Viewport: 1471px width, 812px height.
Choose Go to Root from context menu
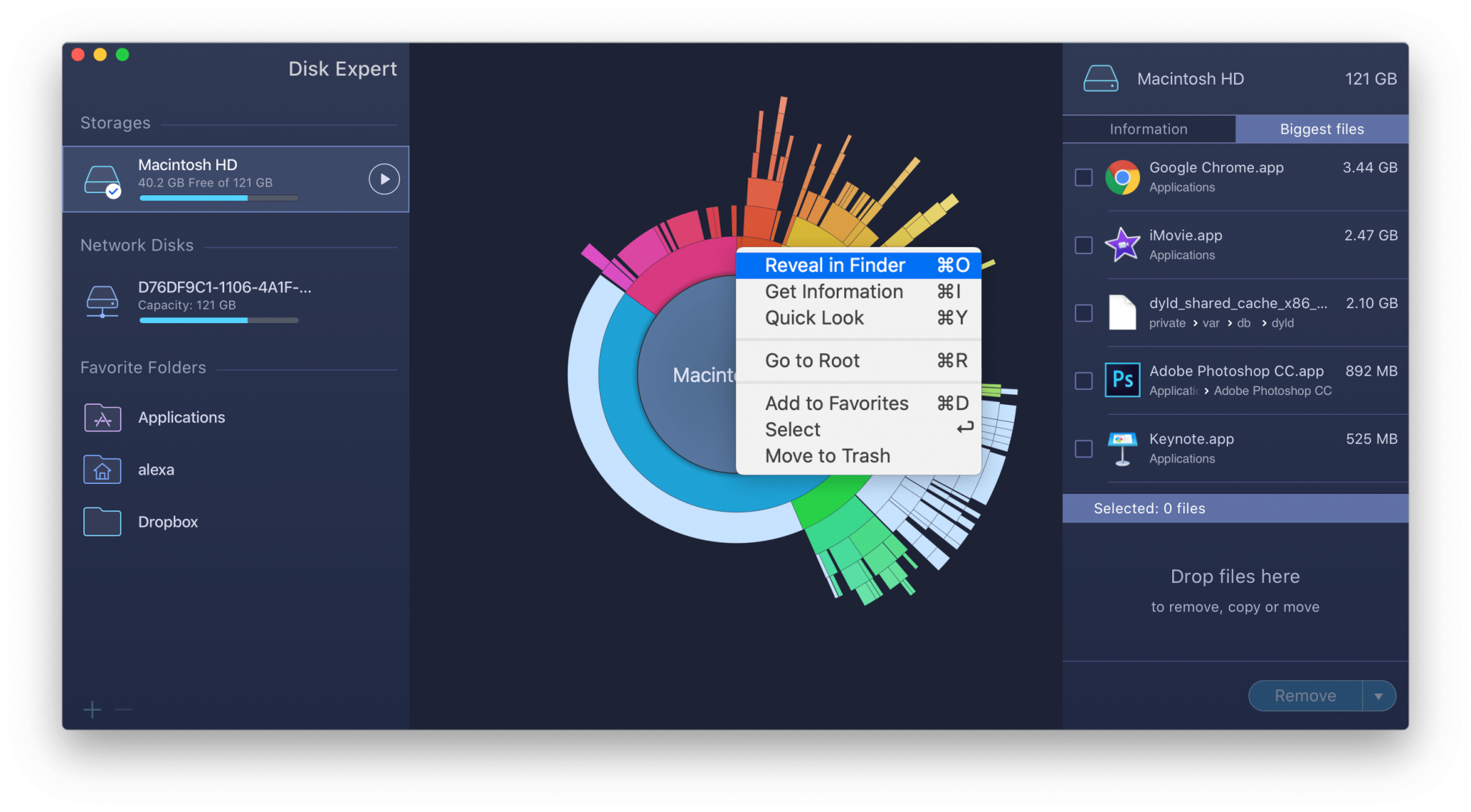[x=858, y=360]
